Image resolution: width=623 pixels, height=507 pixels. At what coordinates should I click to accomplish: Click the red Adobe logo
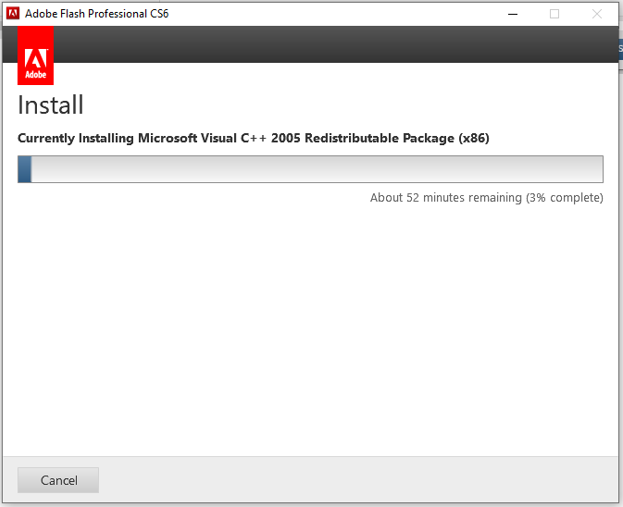35,56
